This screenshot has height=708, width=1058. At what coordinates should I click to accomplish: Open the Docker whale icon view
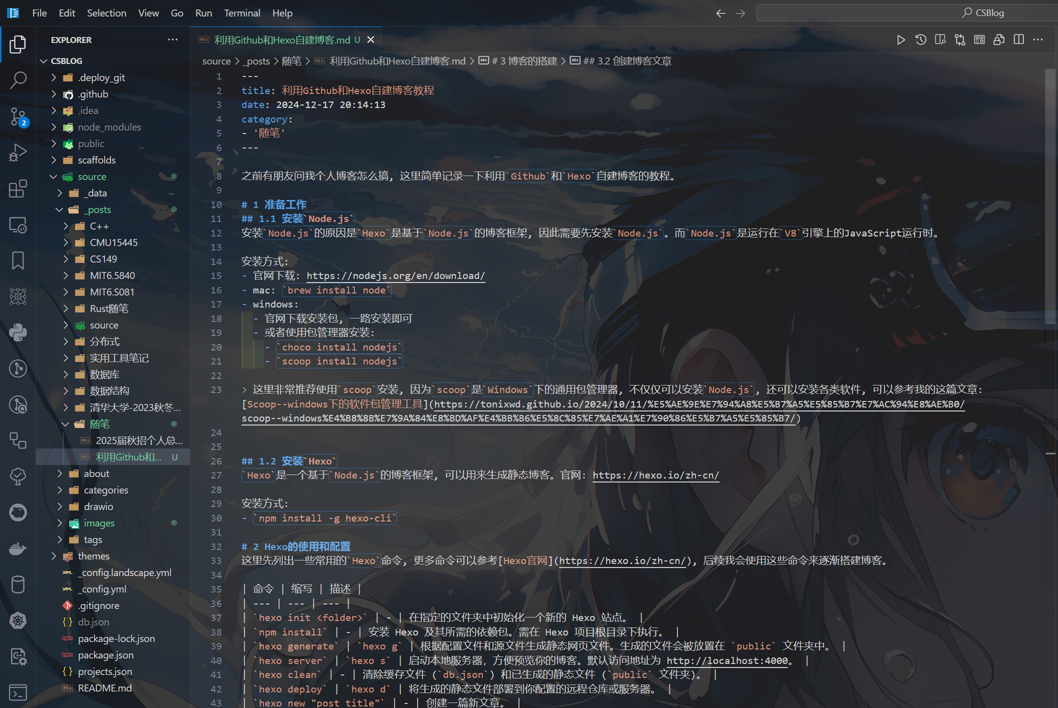[18, 548]
